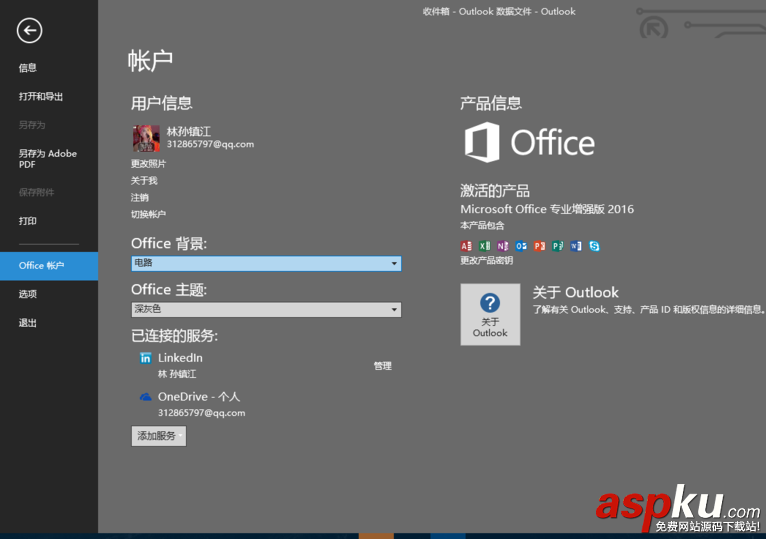Click the Outlook product icon
The width and height of the screenshot is (766, 539).
point(521,246)
